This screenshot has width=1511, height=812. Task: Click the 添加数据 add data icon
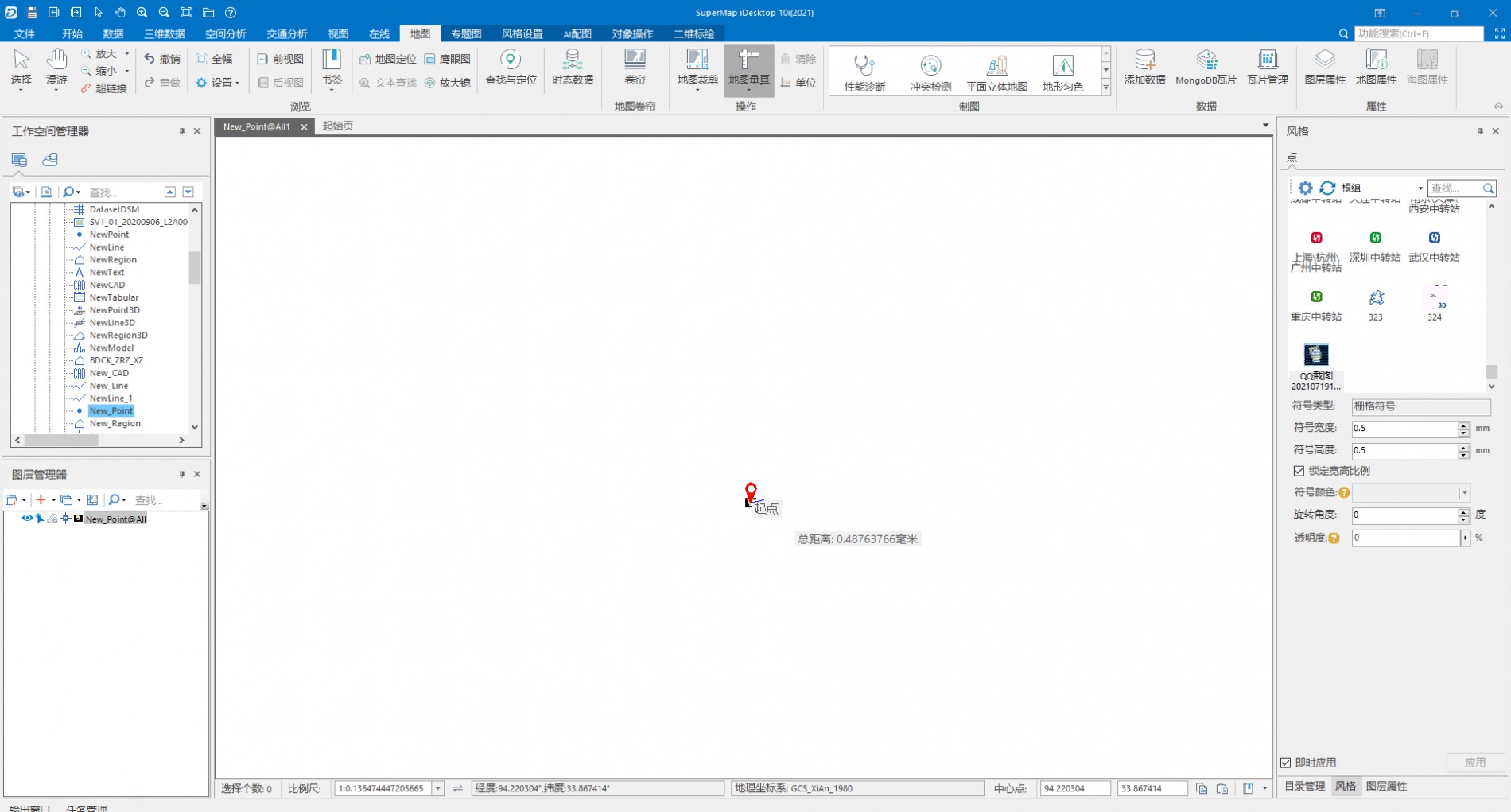point(1144,68)
